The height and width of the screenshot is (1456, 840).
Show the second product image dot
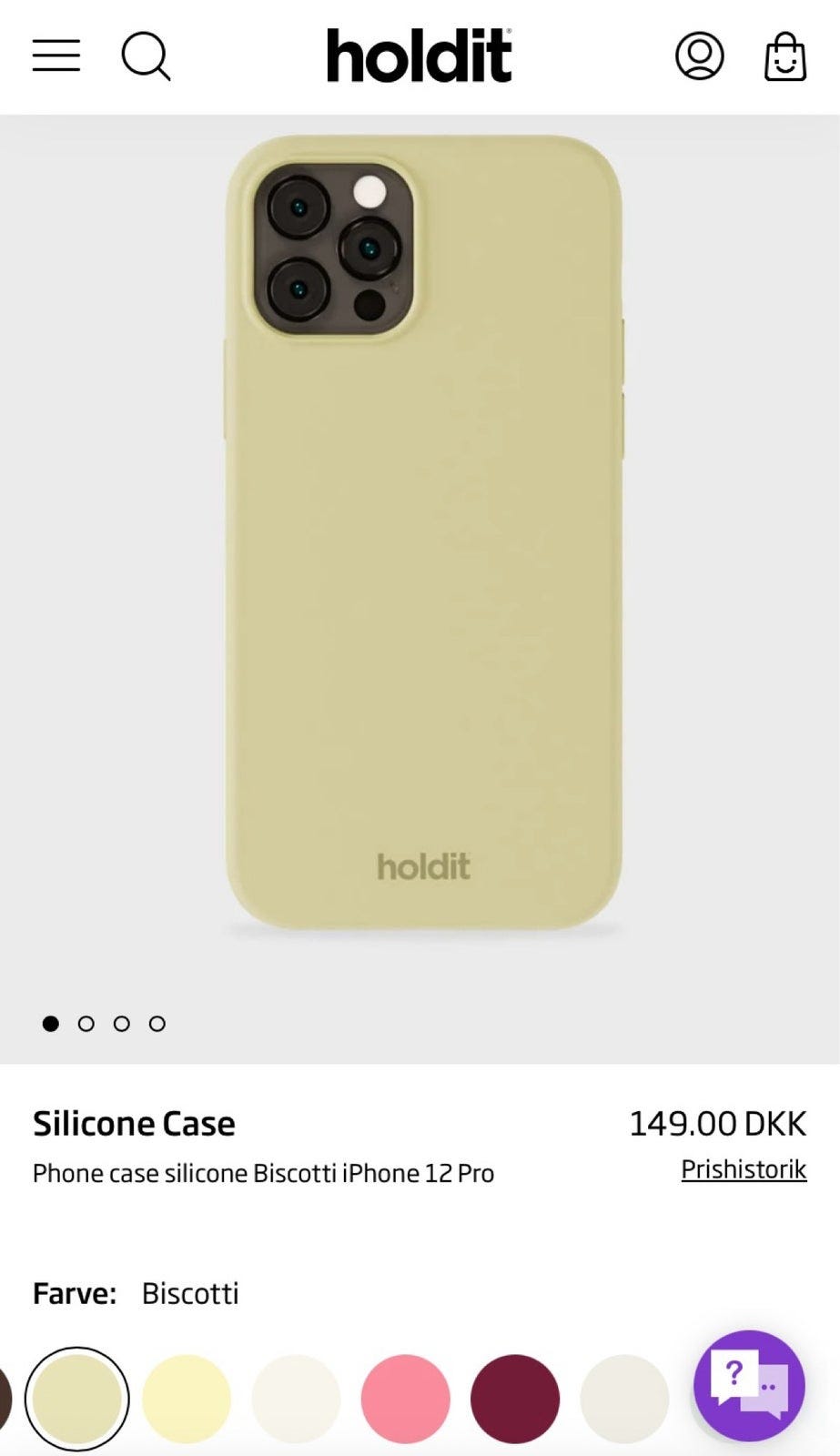tap(86, 1024)
